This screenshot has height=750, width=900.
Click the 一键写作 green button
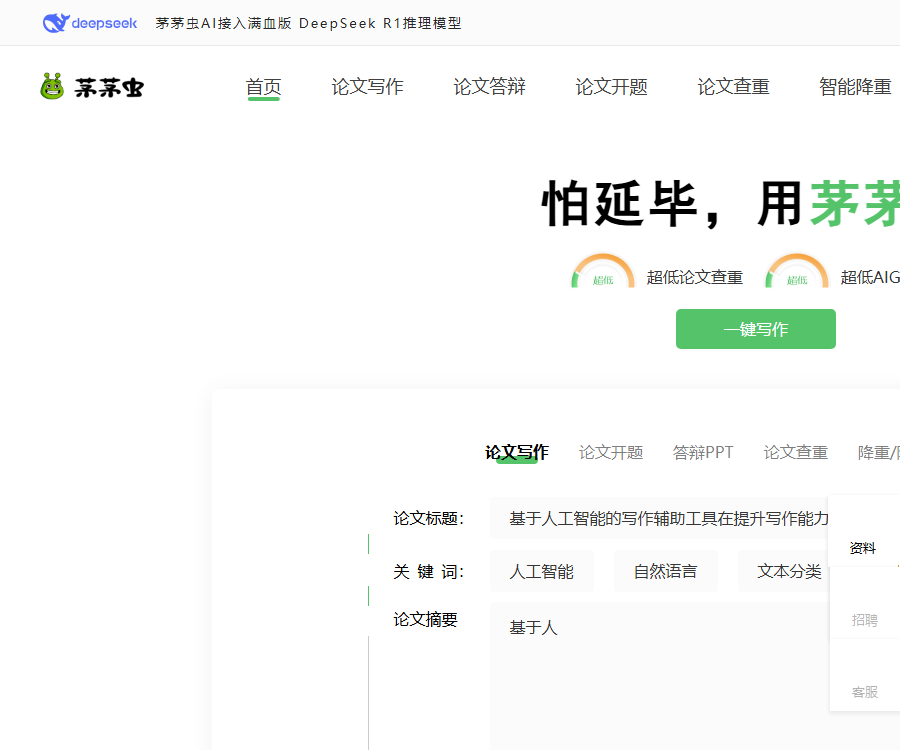pos(755,329)
